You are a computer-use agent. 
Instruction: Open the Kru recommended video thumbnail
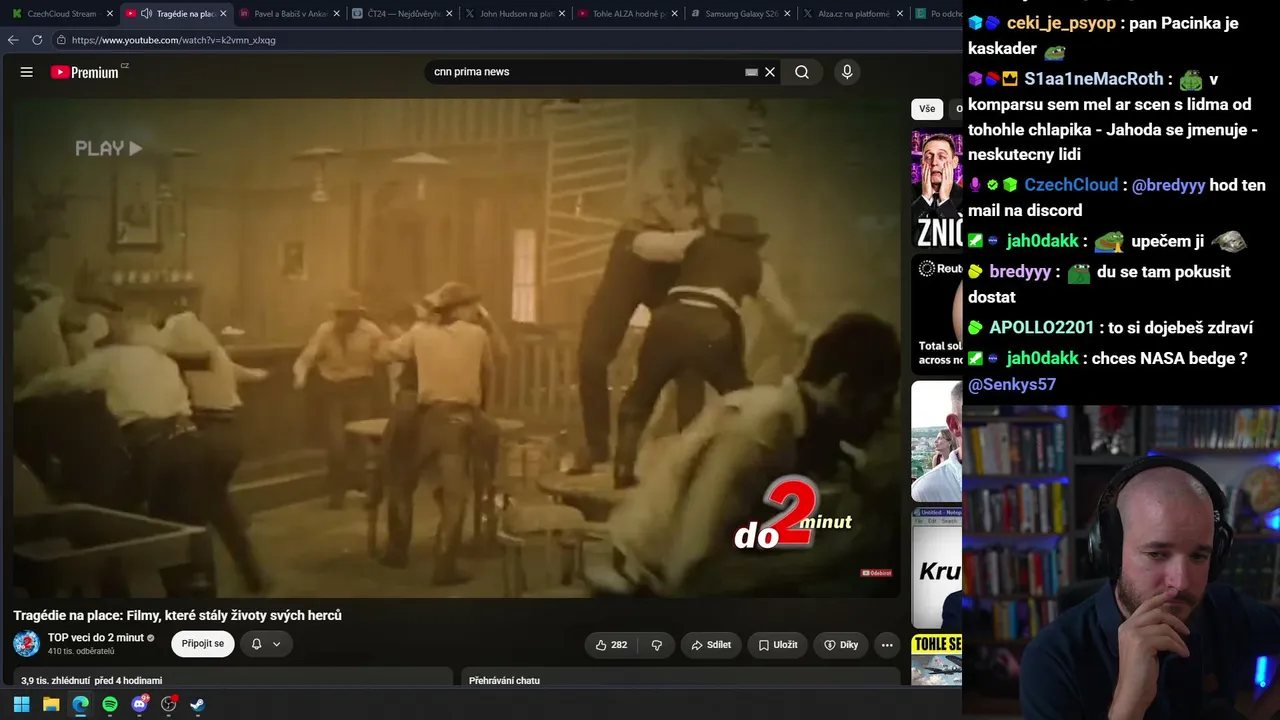click(937, 567)
